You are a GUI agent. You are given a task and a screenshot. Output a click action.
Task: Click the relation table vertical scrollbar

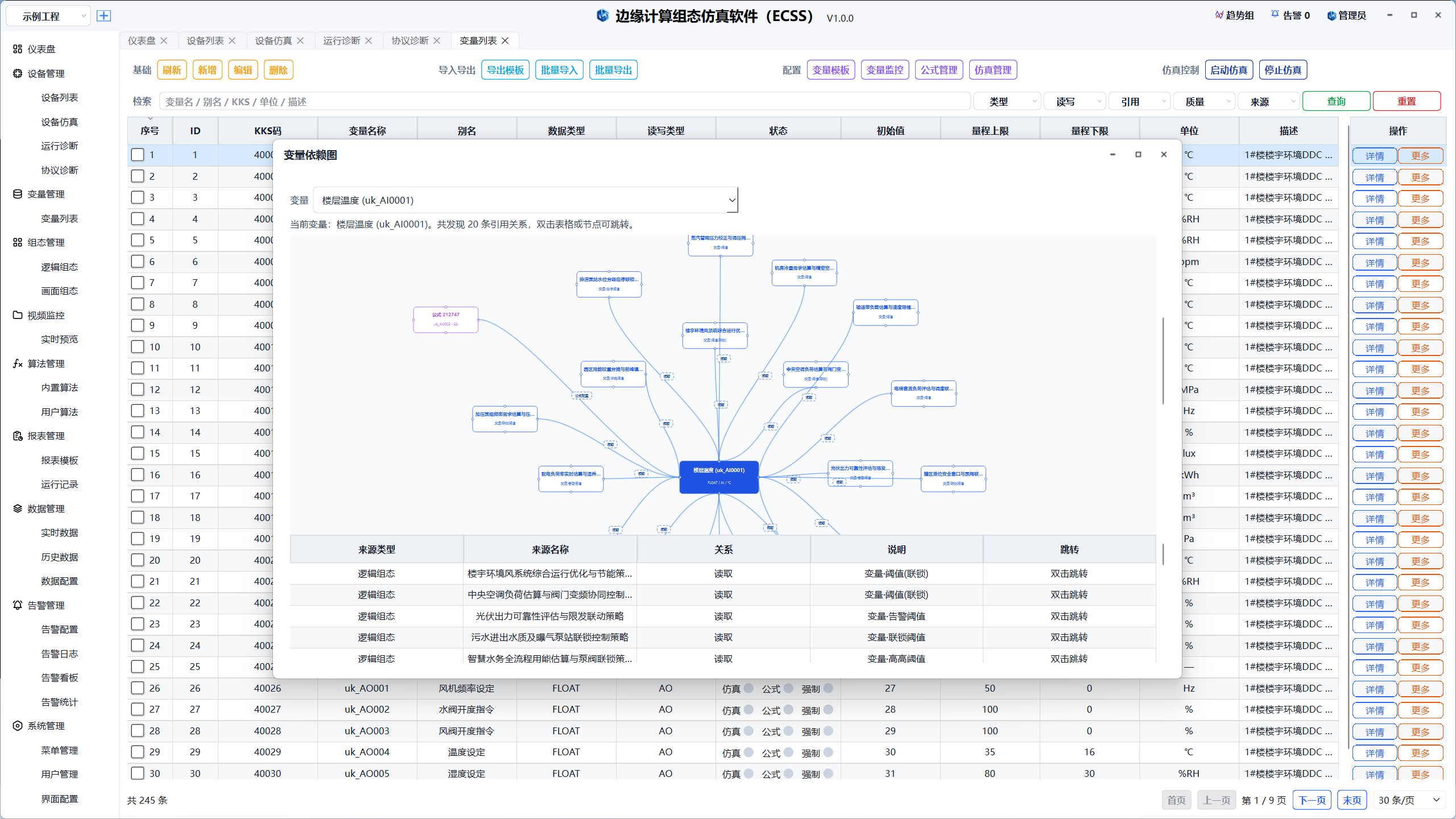pos(1163,555)
